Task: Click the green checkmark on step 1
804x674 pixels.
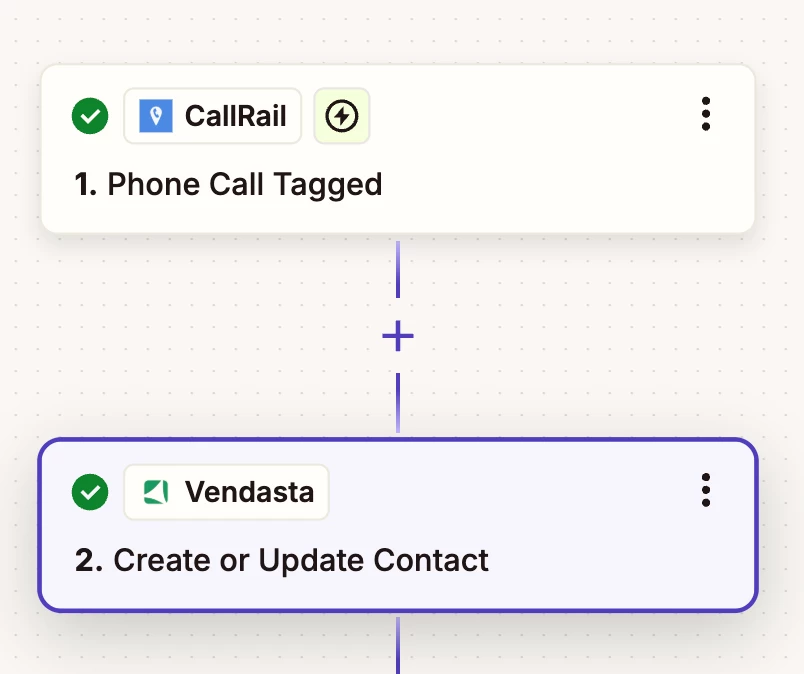Action: [x=90, y=116]
